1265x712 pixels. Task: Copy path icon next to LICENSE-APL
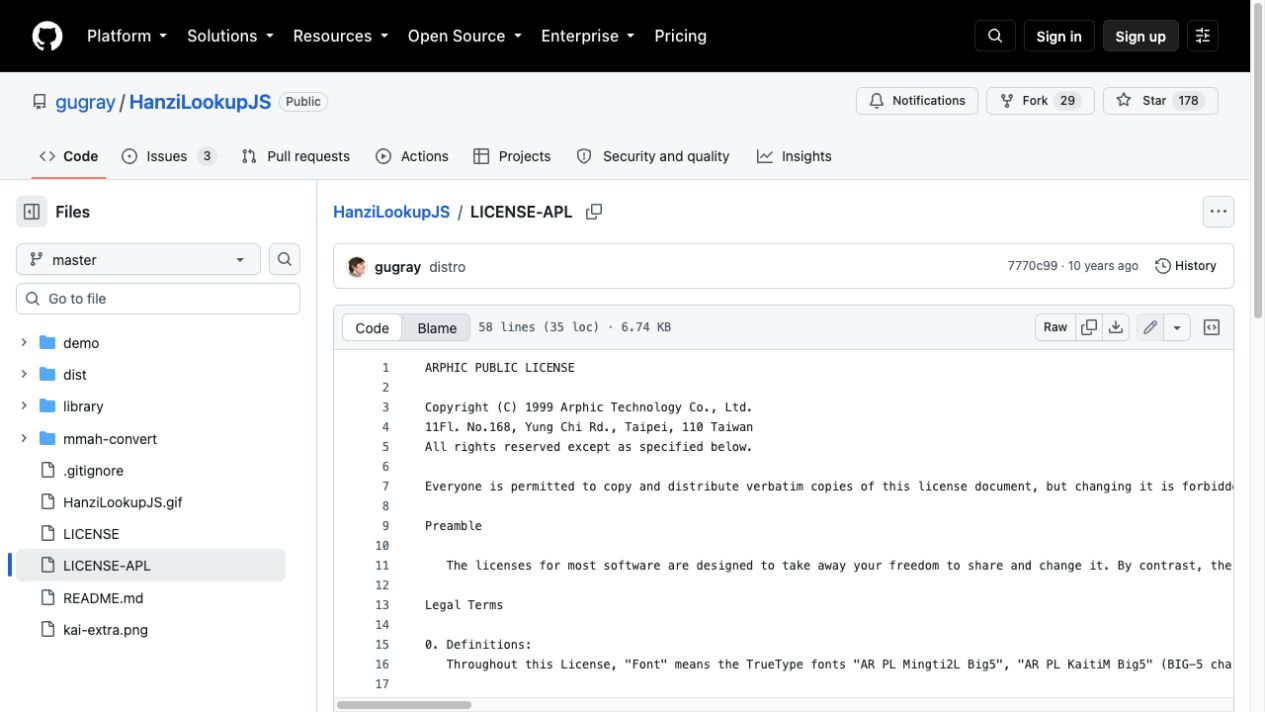pyautogui.click(x=594, y=212)
